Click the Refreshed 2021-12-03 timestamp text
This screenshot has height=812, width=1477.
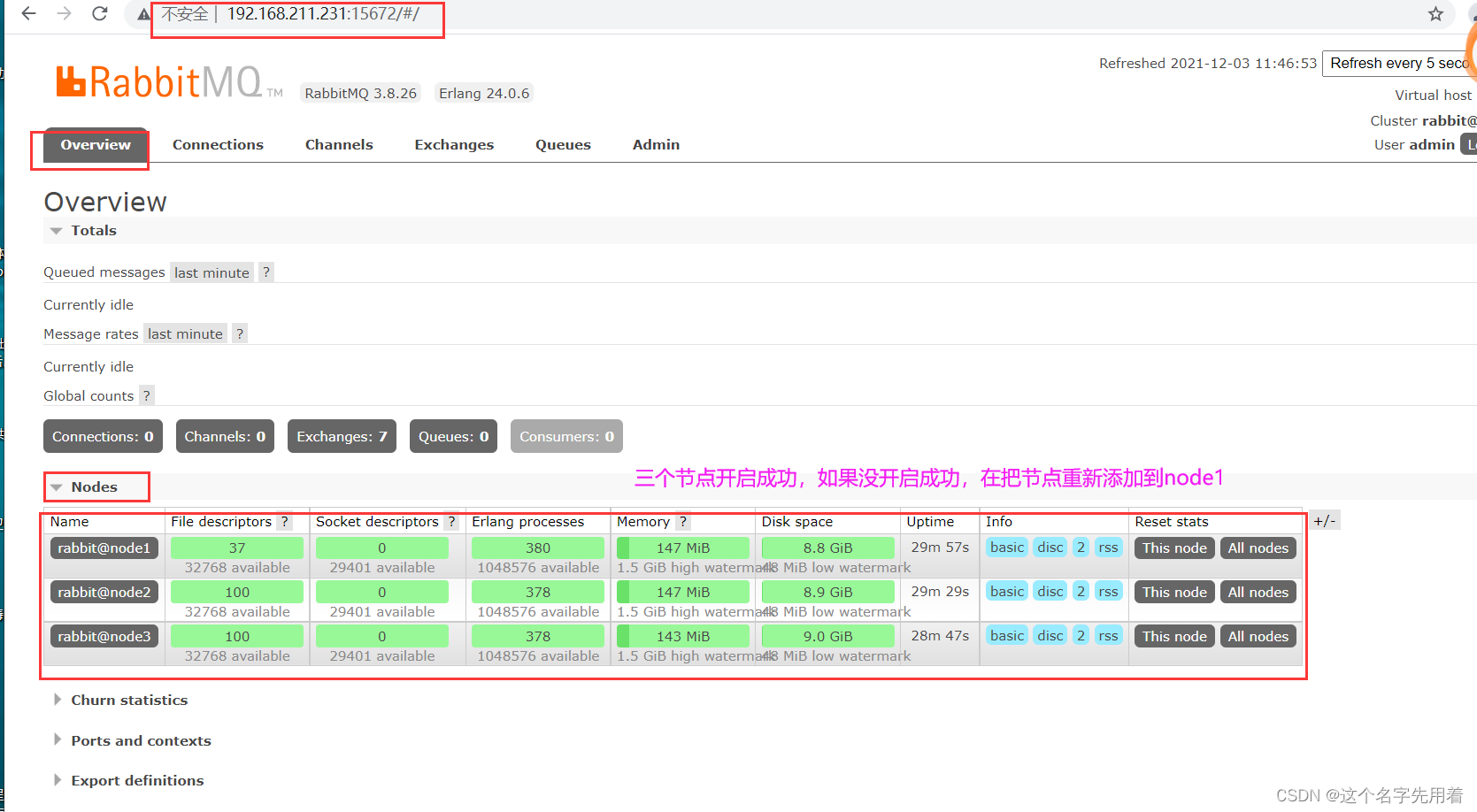[x=1208, y=64]
